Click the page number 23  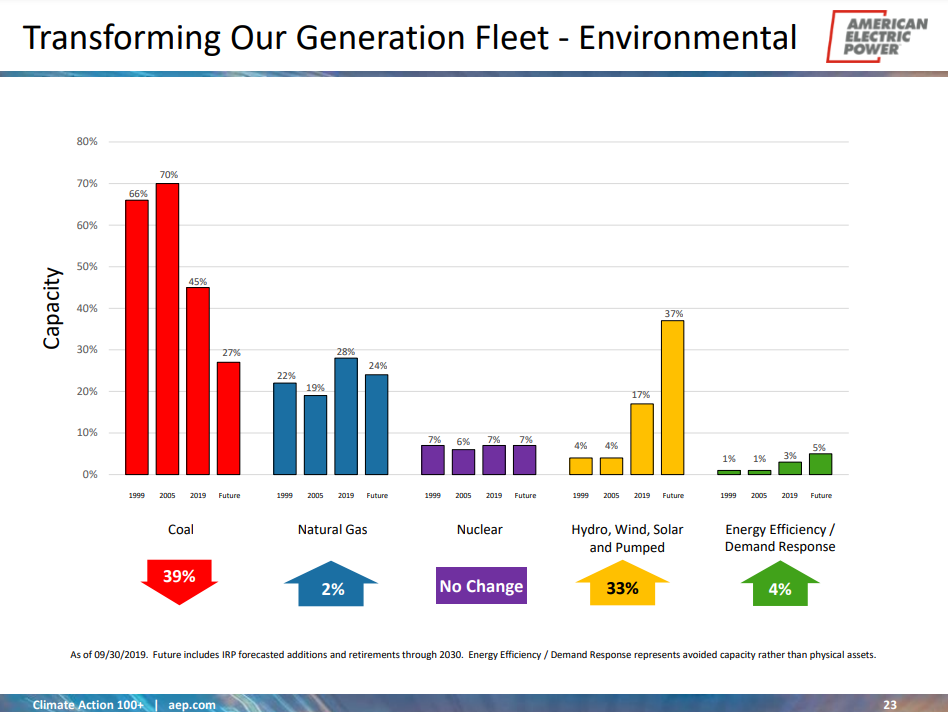(890, 705)
